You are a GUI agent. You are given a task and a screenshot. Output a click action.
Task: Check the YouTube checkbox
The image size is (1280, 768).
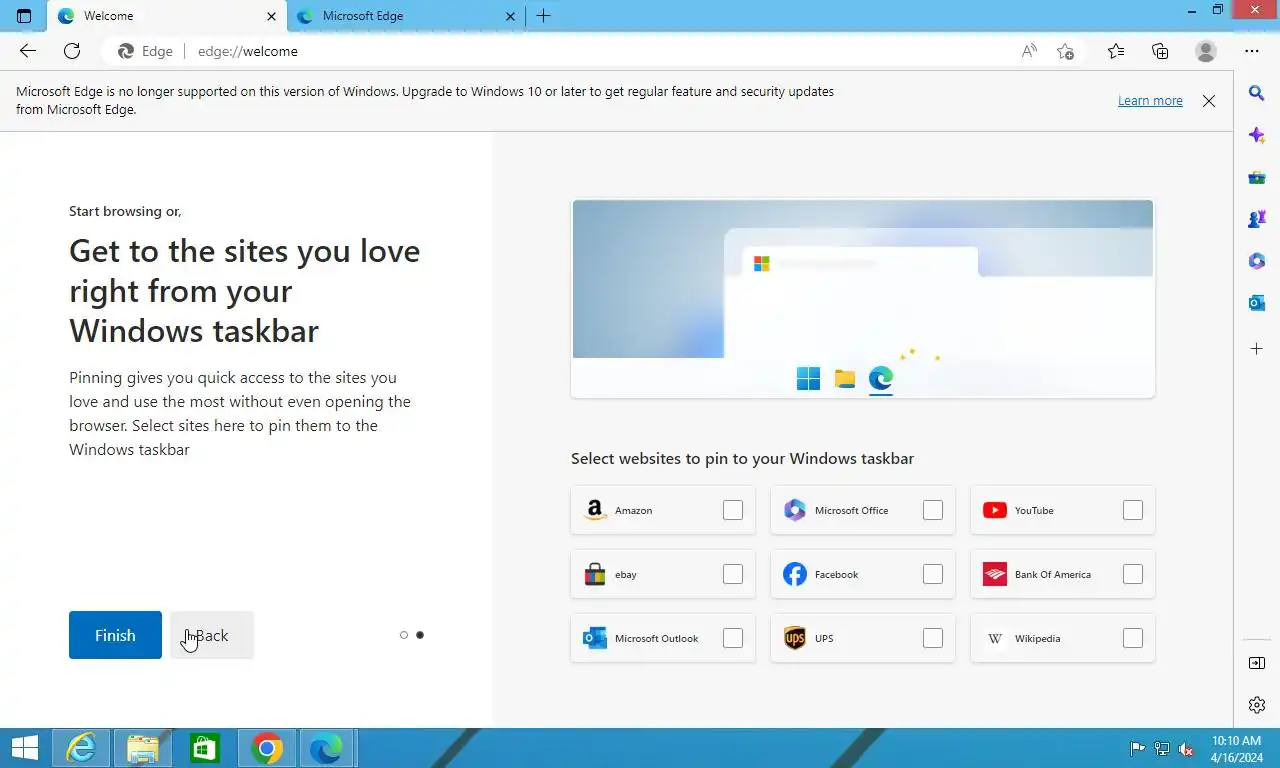click(1133, 510)
